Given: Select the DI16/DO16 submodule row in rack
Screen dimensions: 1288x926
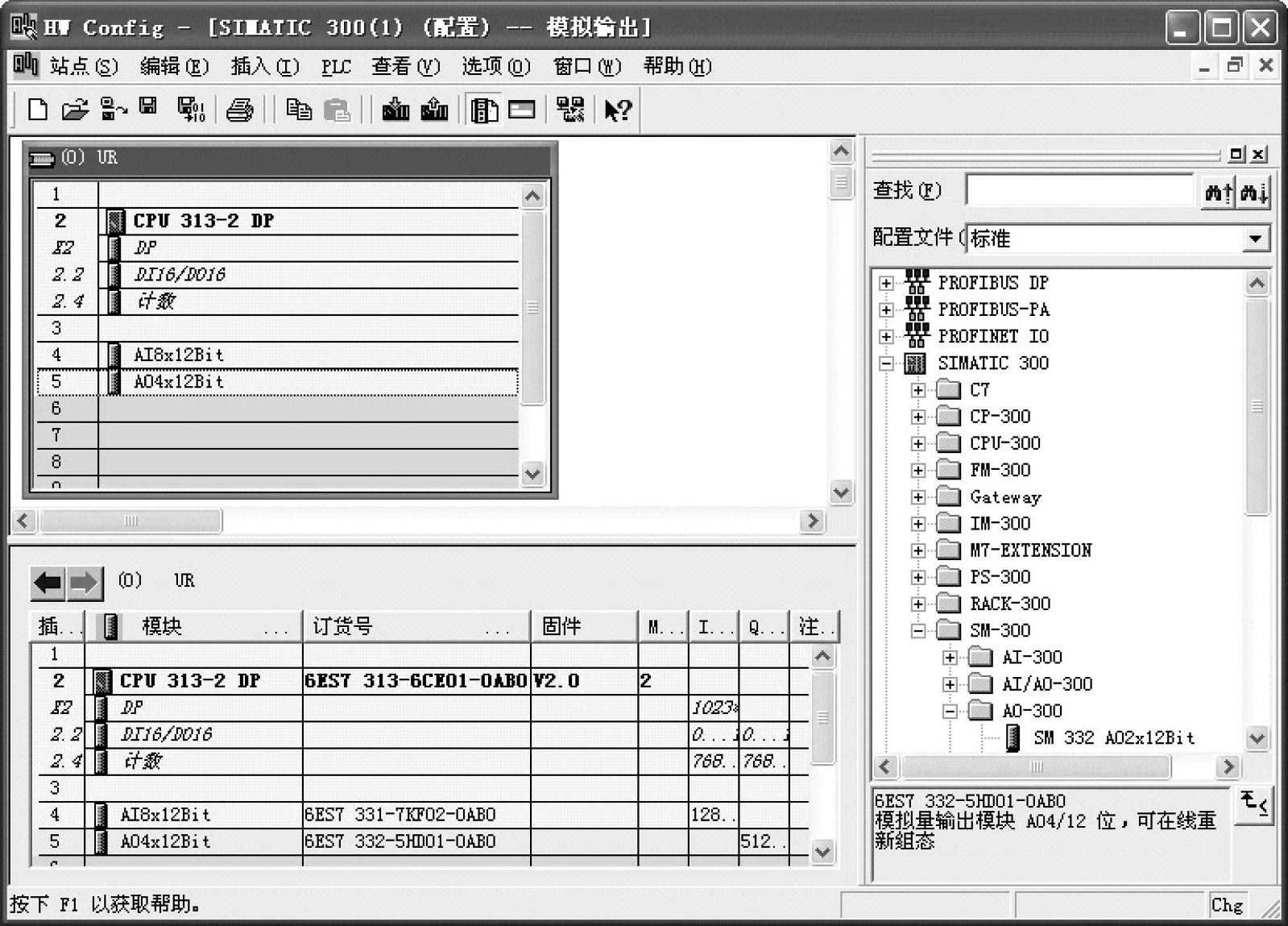Looking at the screenshot, I should 277,274.
